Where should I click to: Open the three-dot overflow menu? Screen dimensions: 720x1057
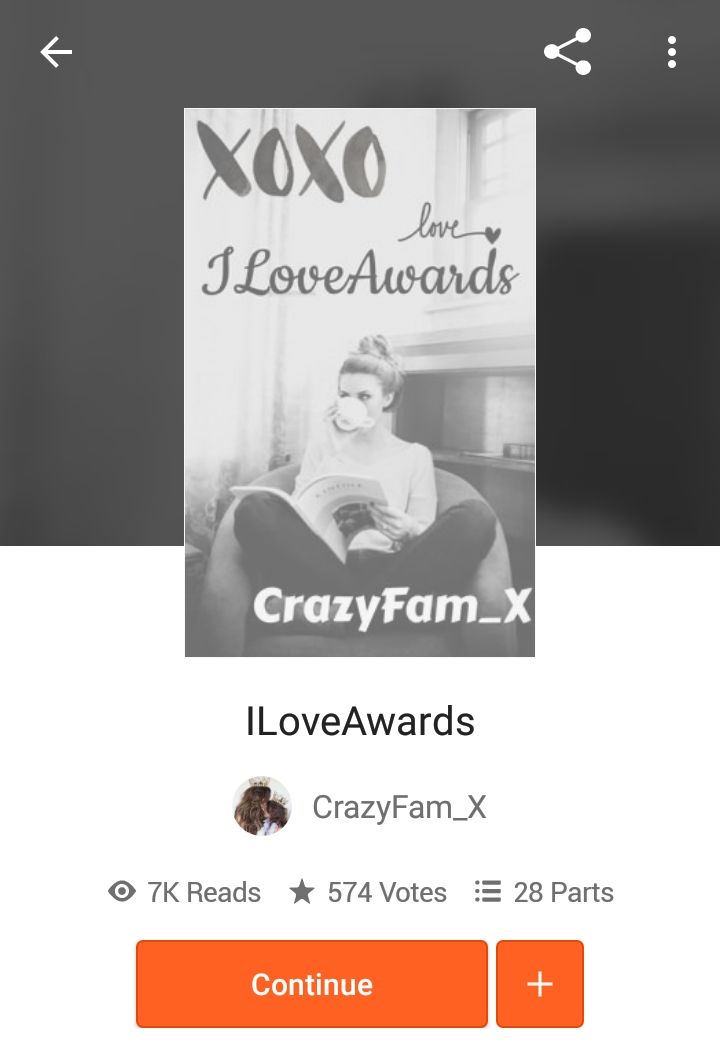(x=671, y=53)
